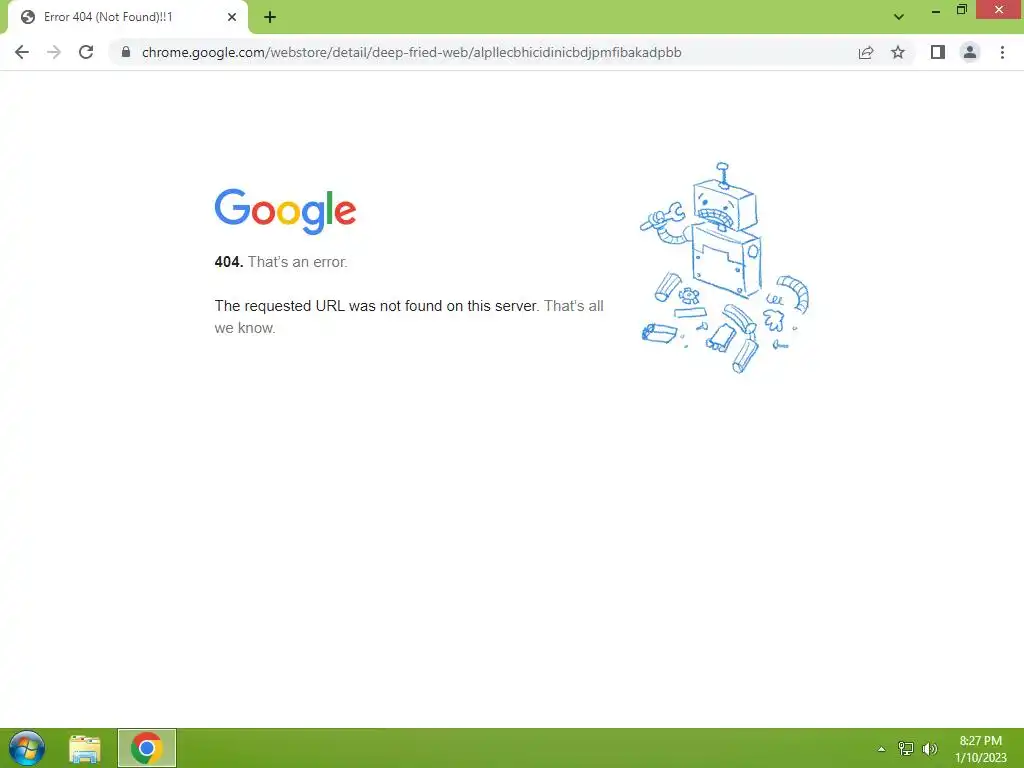Click the chrome.google.com address bar
Viewport: 1024px width, 768px height.
point(483,52)
